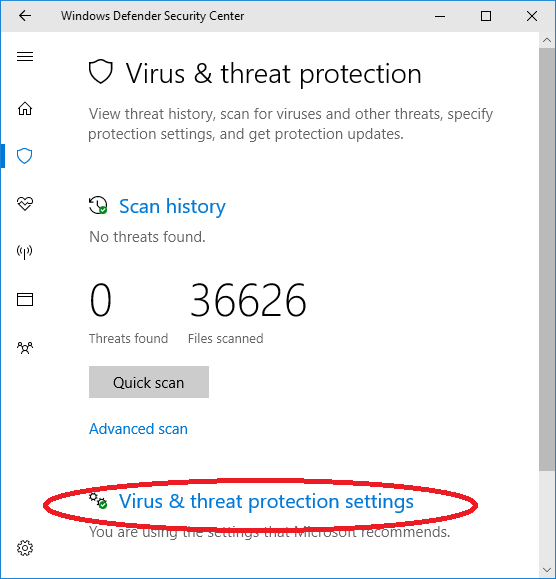556x579 pixels.
Task: Click the scrollbar down arrow
Action: tap(547, 570)
